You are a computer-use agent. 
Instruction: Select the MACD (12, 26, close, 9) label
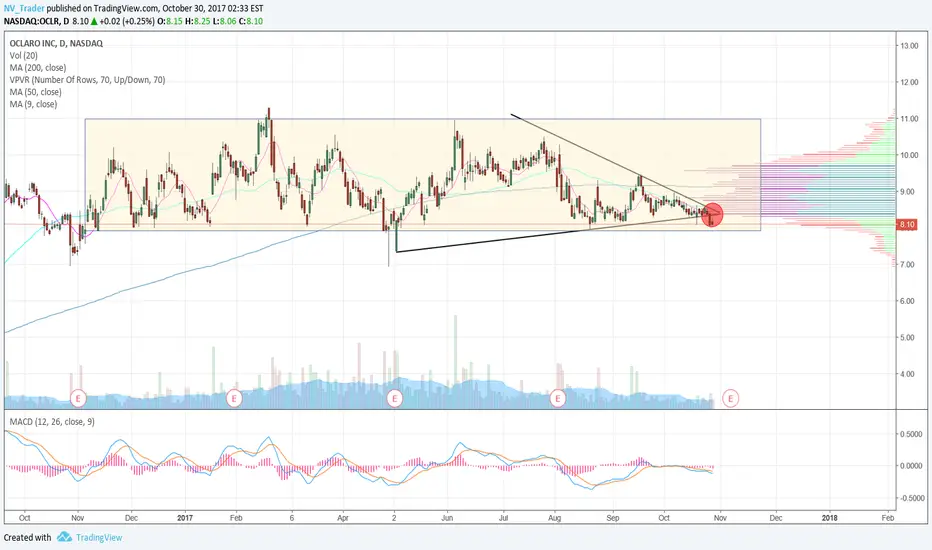[x=52, y=422]
